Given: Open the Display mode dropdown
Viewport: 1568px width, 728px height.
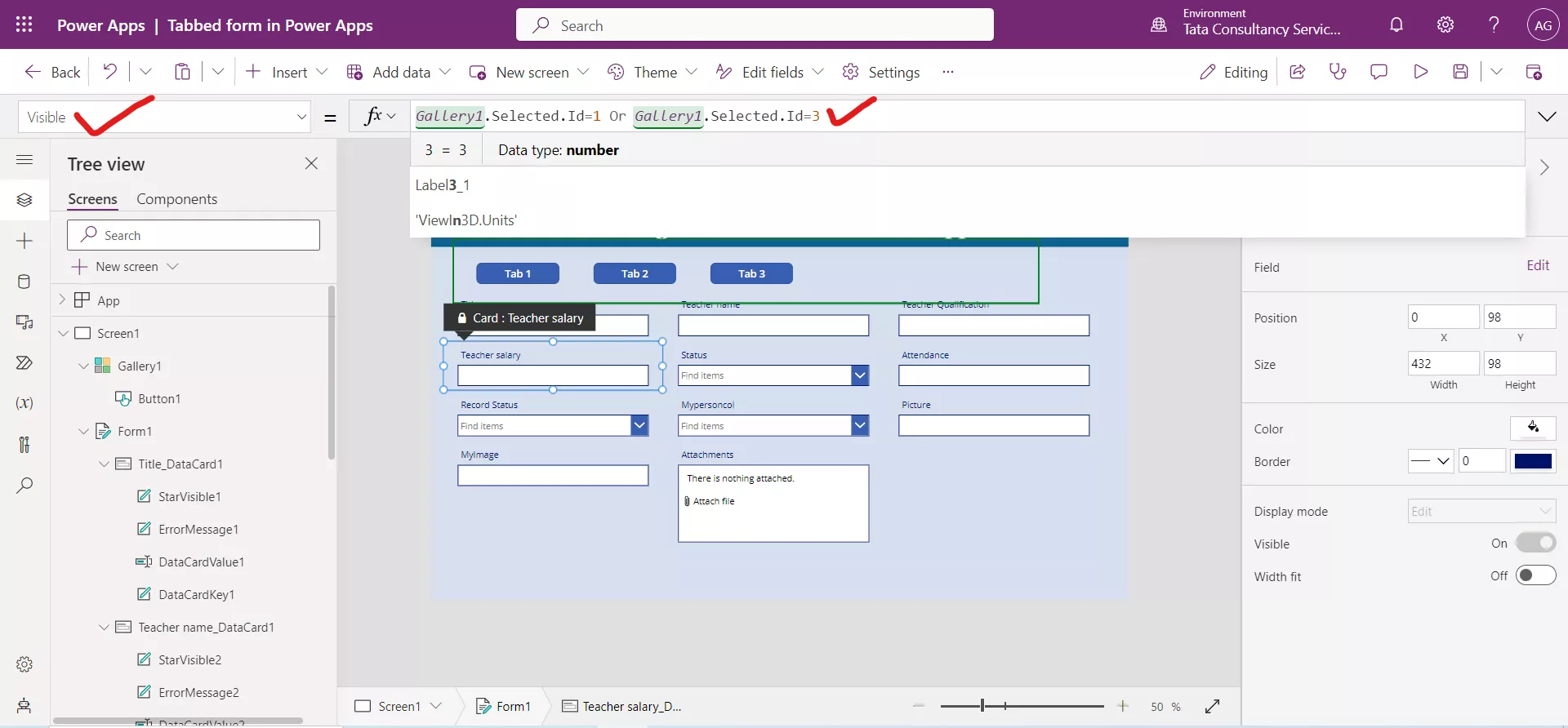Looking at the screenshot, I should coord(1481,511).
